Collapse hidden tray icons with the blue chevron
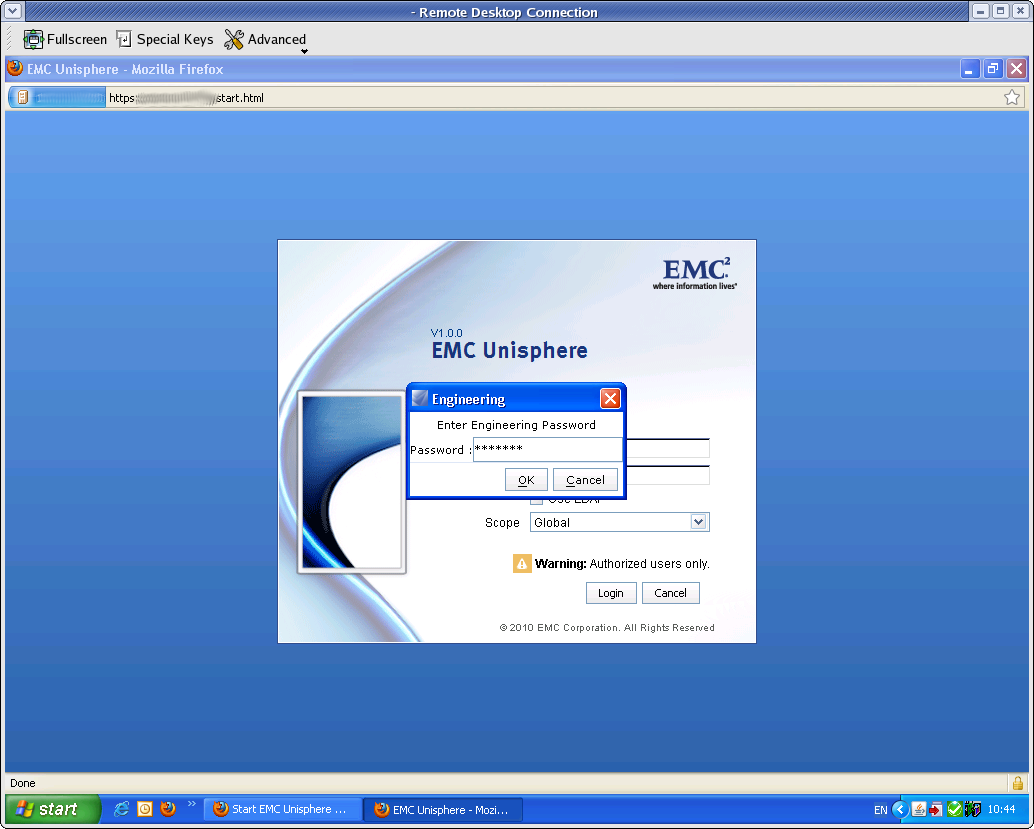This screenshot has height=829, width=1034. 899,809
